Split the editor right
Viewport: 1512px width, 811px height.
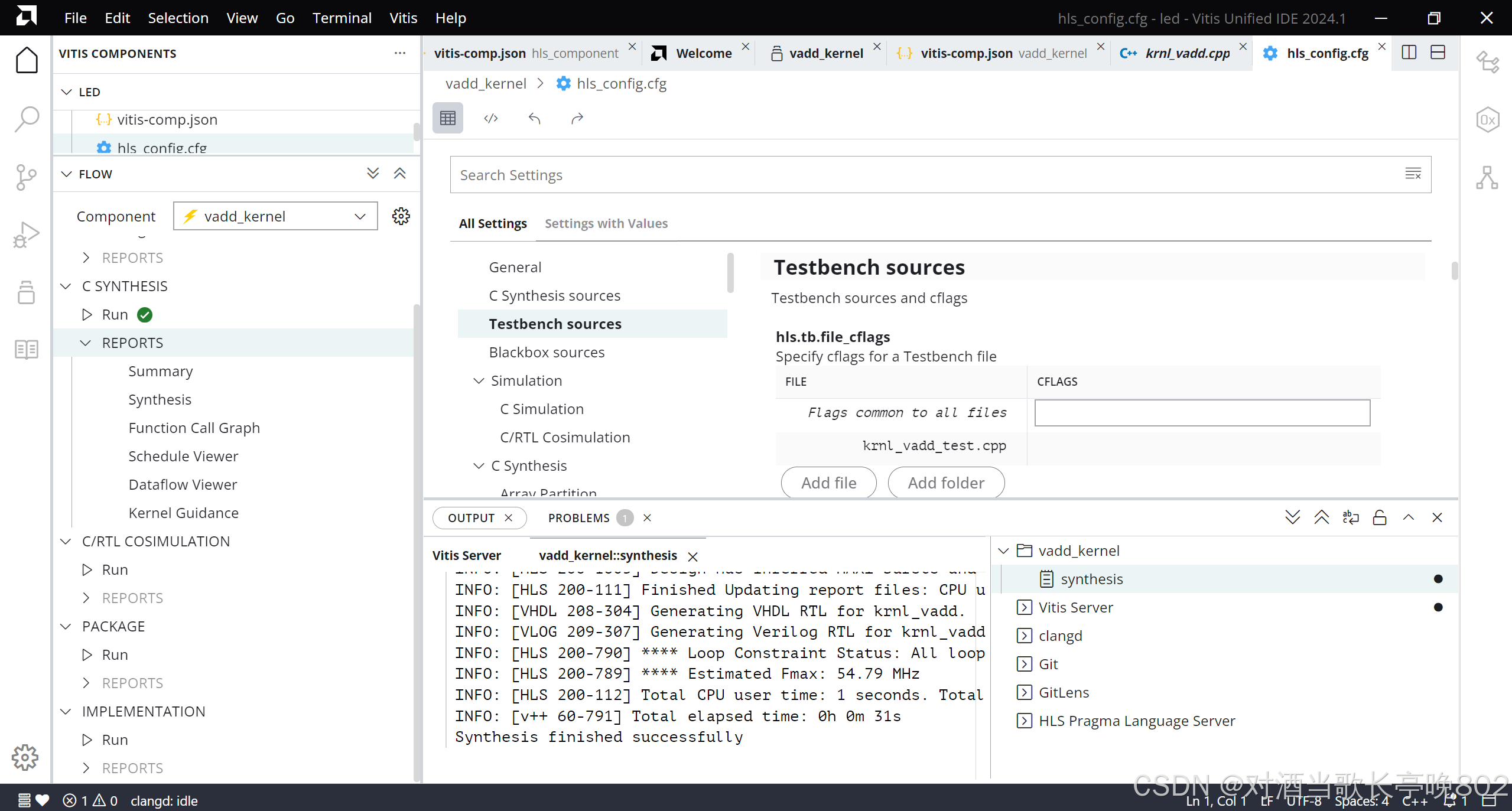tap(1409, 53)
